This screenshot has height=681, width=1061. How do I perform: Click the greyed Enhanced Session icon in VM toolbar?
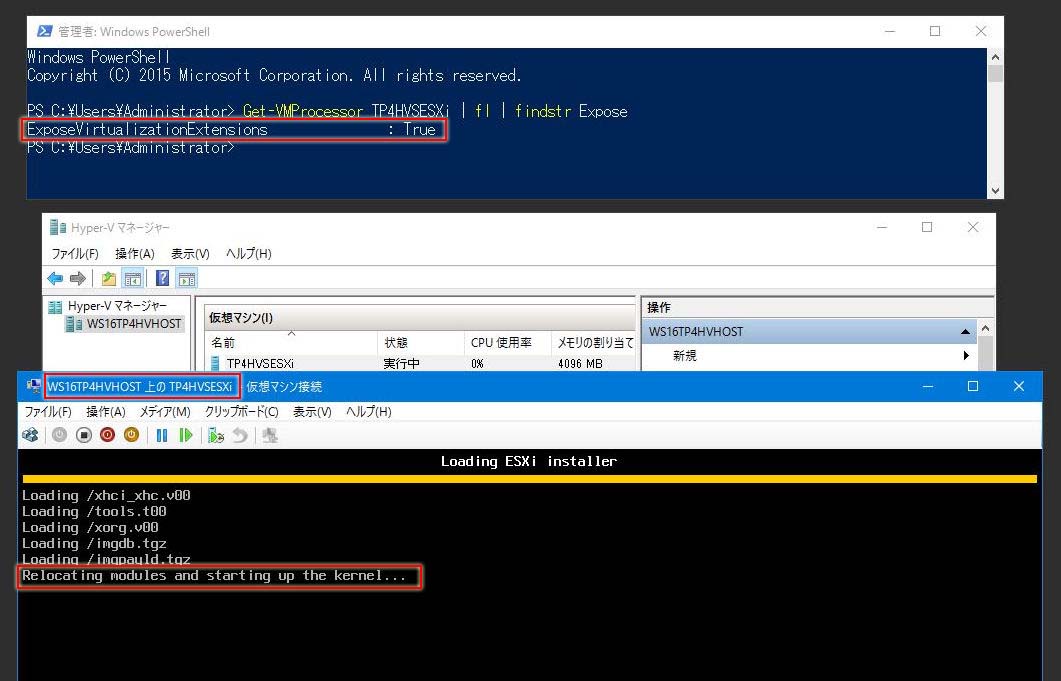[x=270, y=435]
